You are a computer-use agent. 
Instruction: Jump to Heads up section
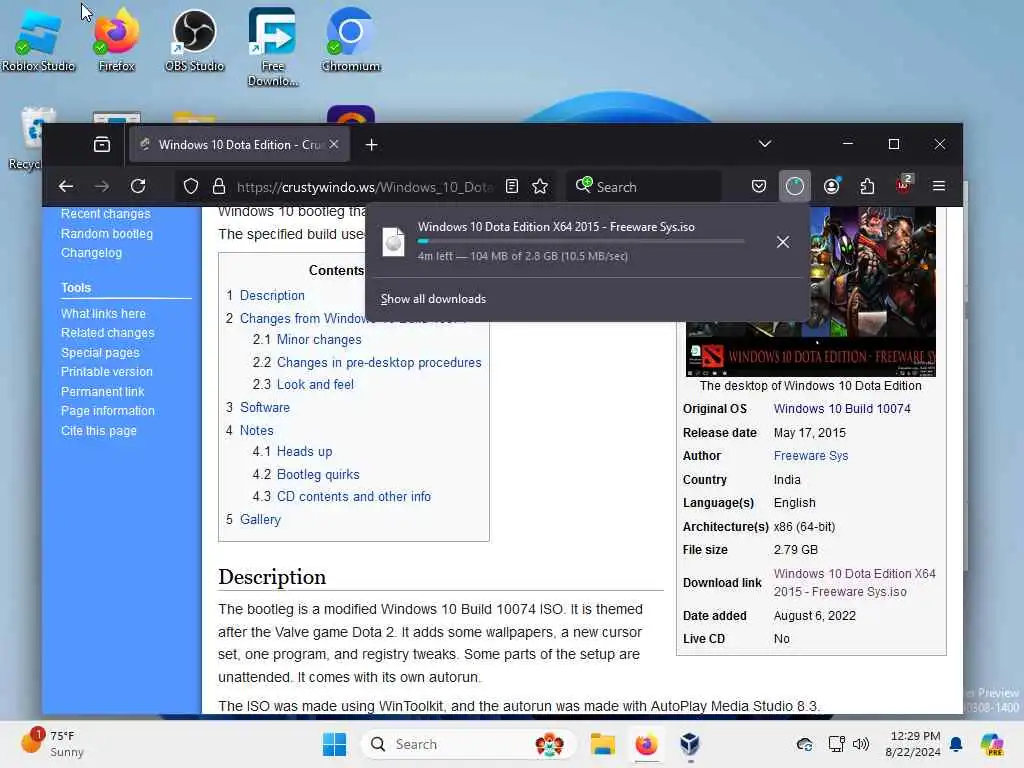[x=304, y=452]
